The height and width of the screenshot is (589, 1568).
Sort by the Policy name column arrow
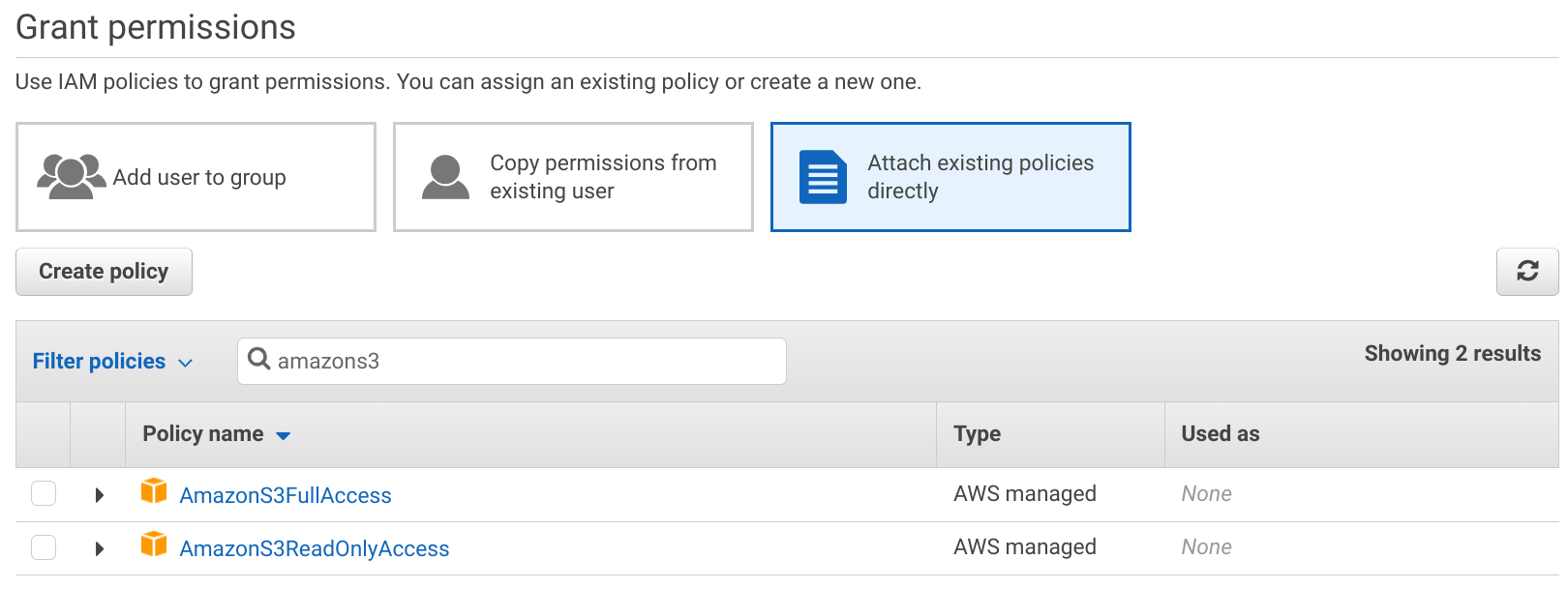click(283, 435)
